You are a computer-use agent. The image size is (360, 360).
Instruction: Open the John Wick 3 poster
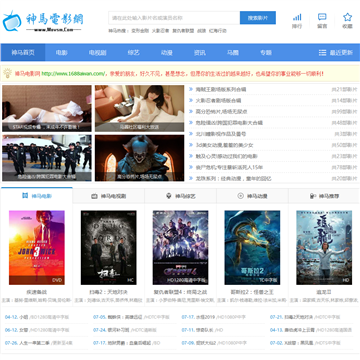coord(37,248)
